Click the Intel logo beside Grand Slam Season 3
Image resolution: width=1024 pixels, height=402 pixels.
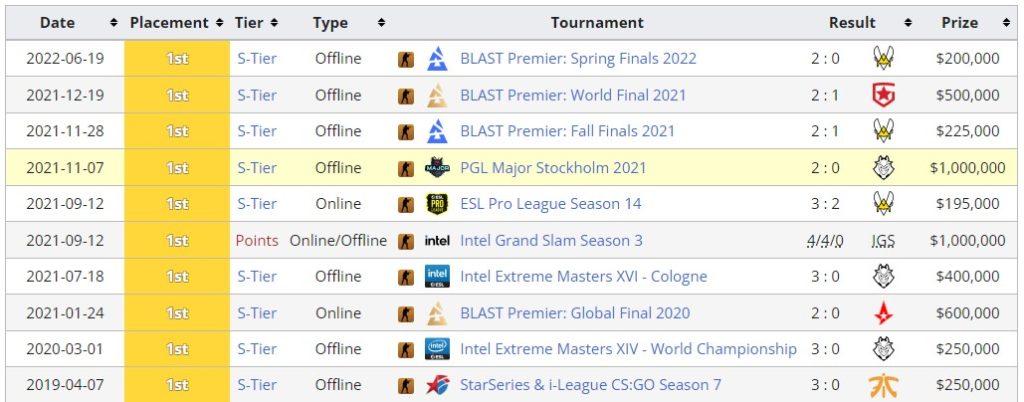[x=437, y=241]
